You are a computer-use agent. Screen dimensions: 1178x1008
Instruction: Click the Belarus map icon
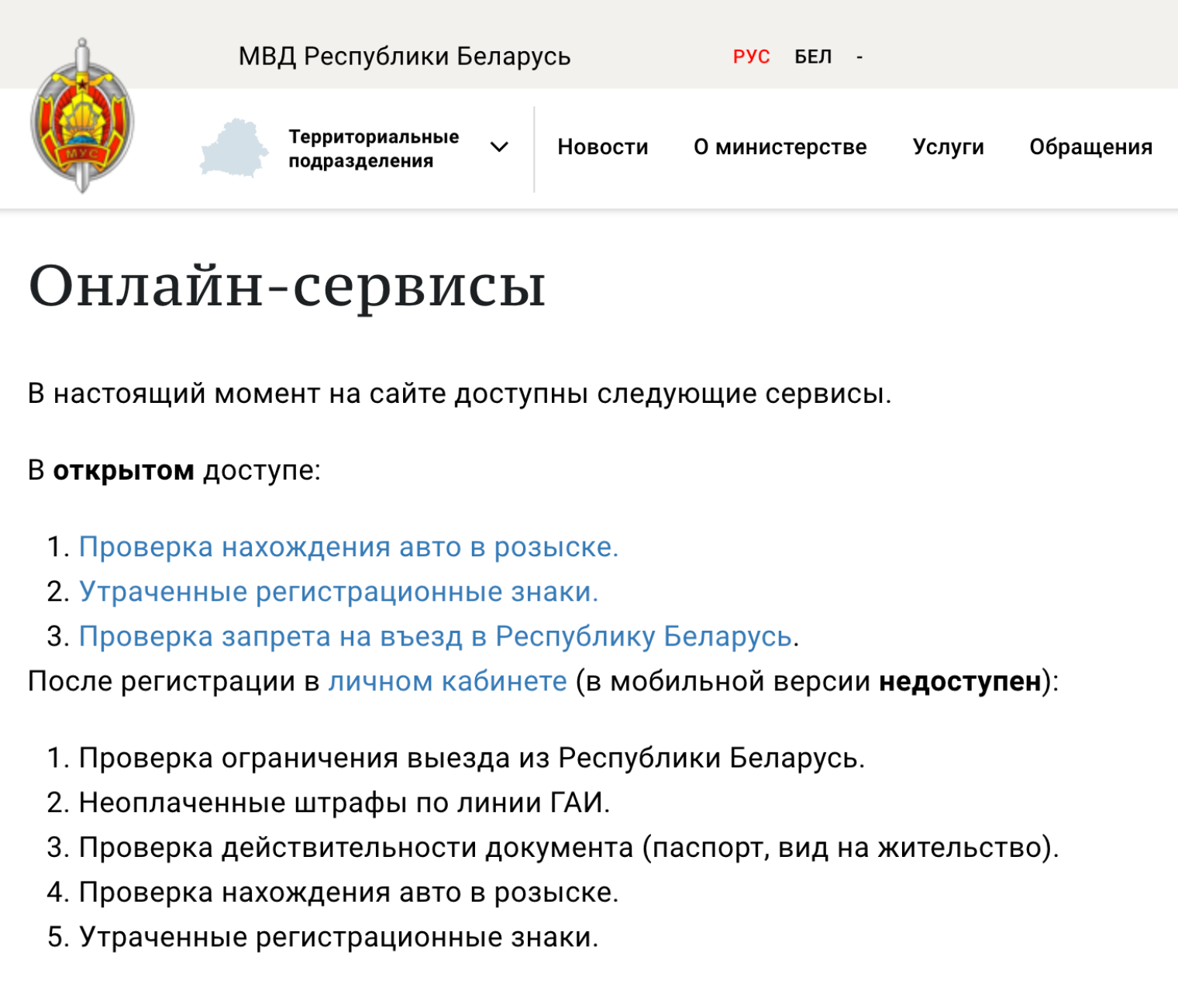pyautogui.click(x=234, y=148)
